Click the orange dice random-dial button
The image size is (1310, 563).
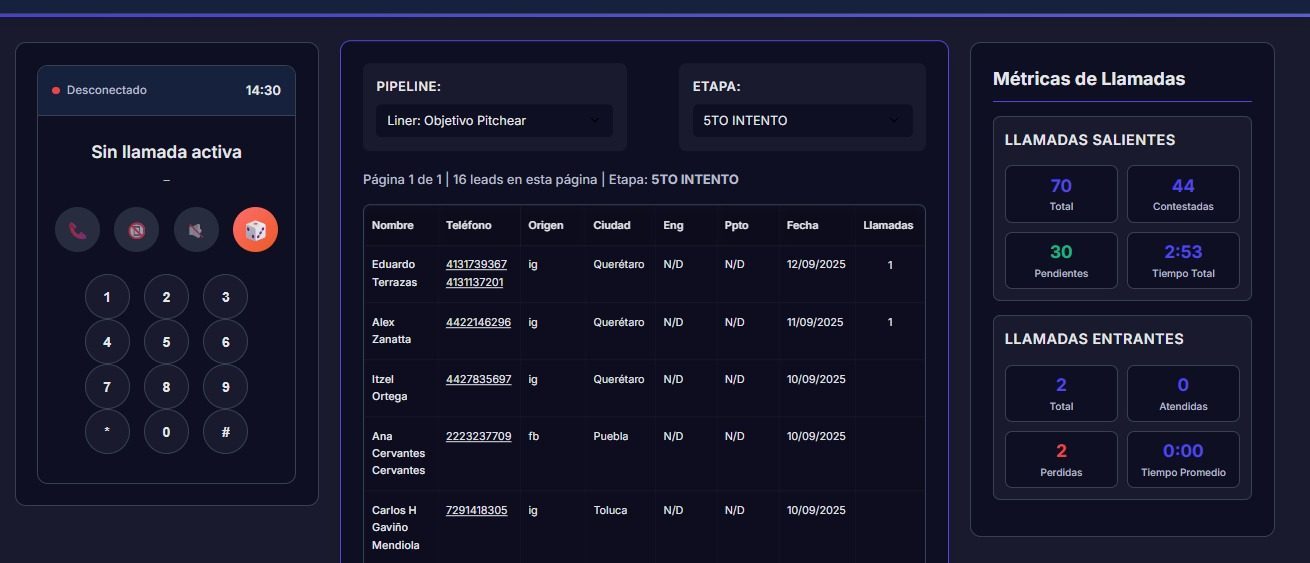tap(255, 230)
